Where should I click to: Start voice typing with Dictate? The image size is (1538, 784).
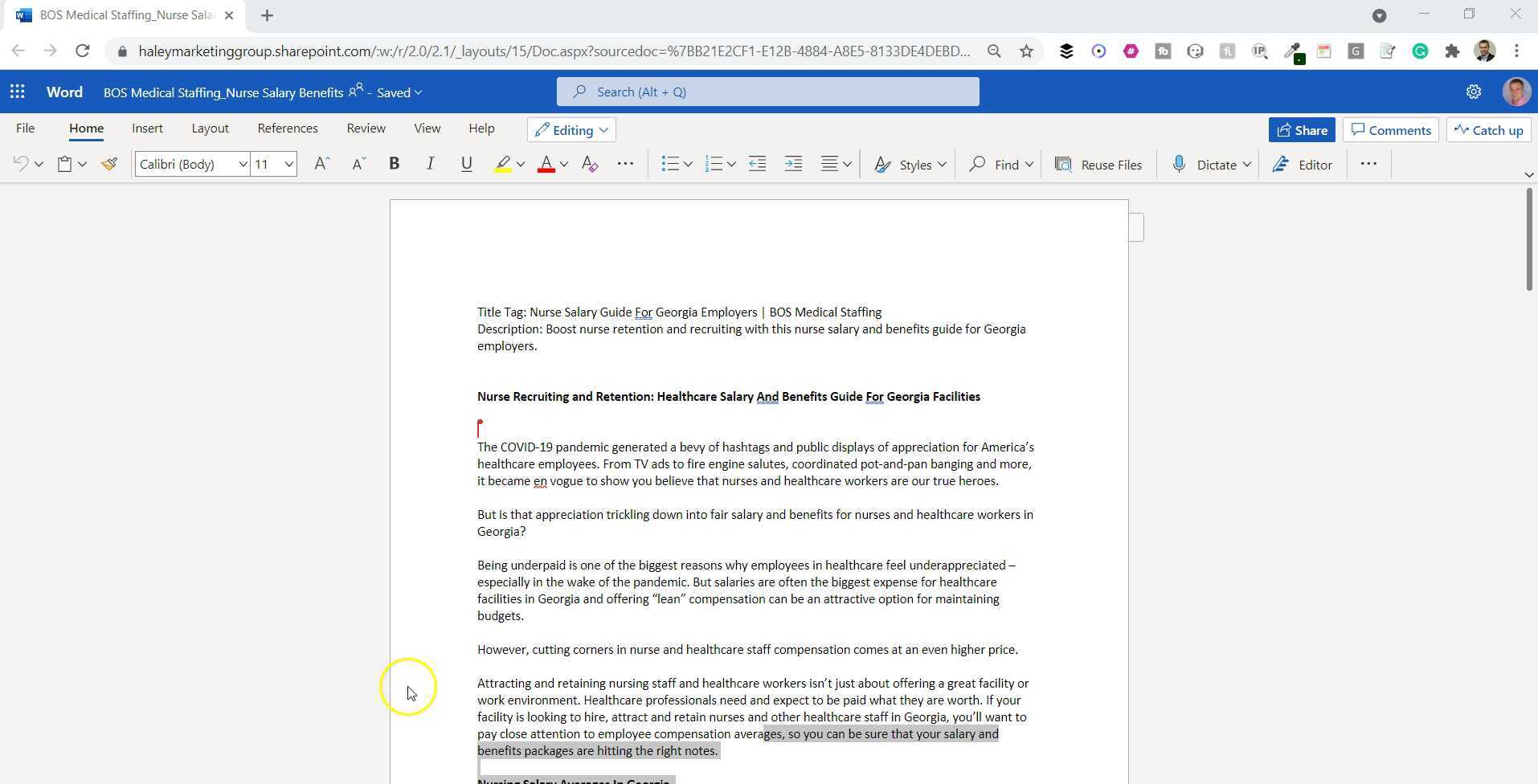pos(1209,164)
